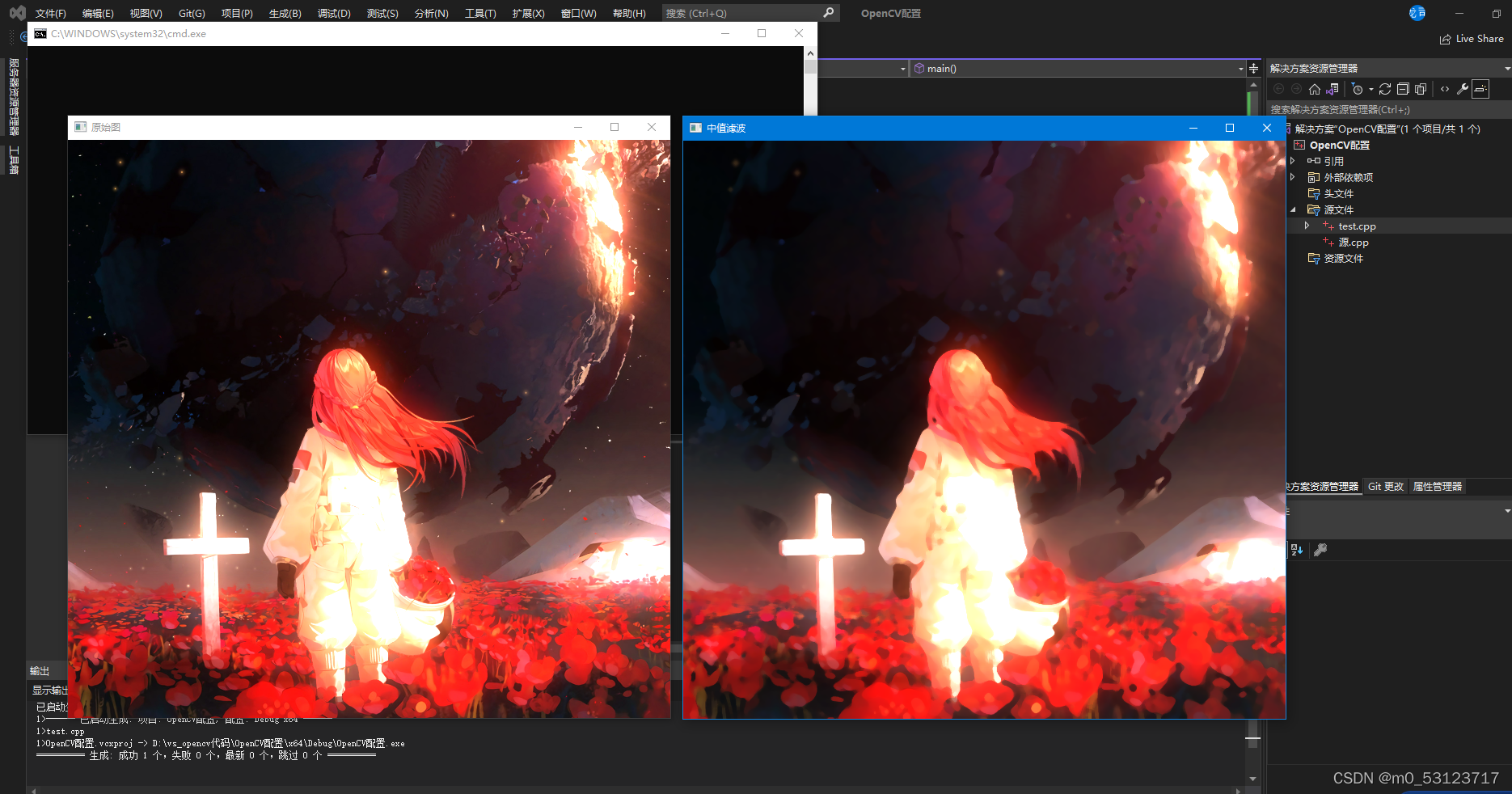
Task: Select the OpenCV配置 project icon in tree
Action: [1299, 146]
